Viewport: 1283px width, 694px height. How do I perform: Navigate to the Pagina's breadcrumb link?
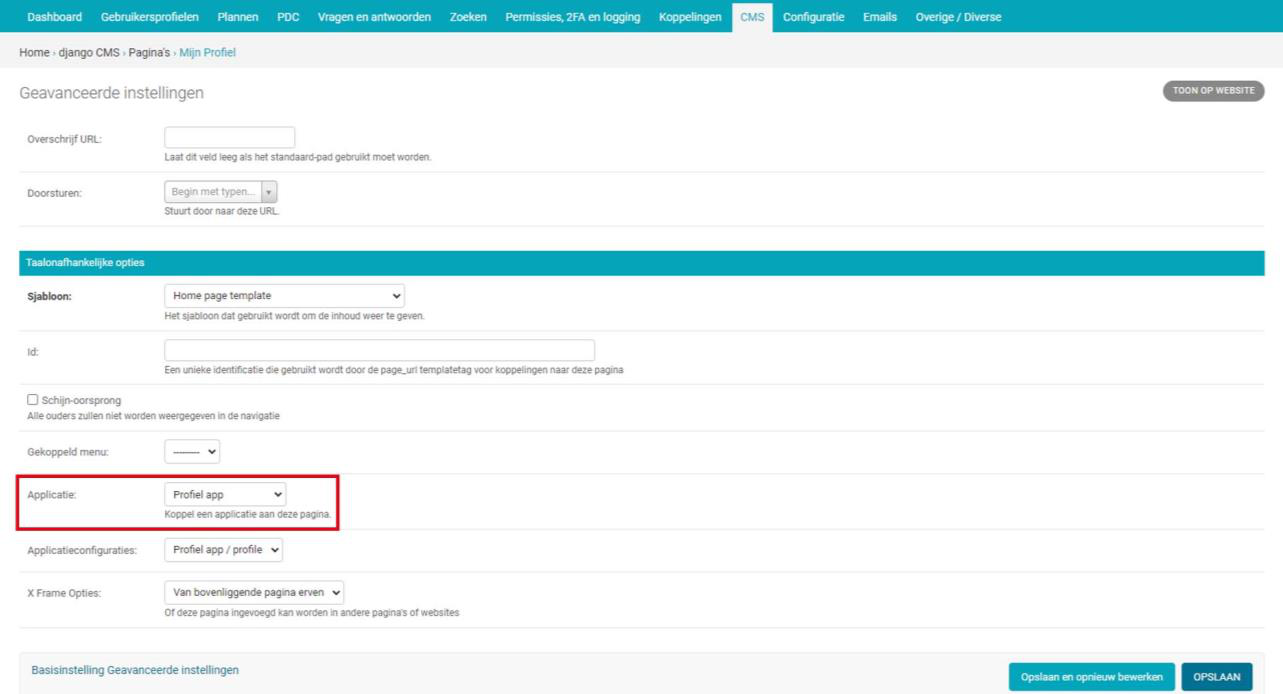tap(149, 52)
